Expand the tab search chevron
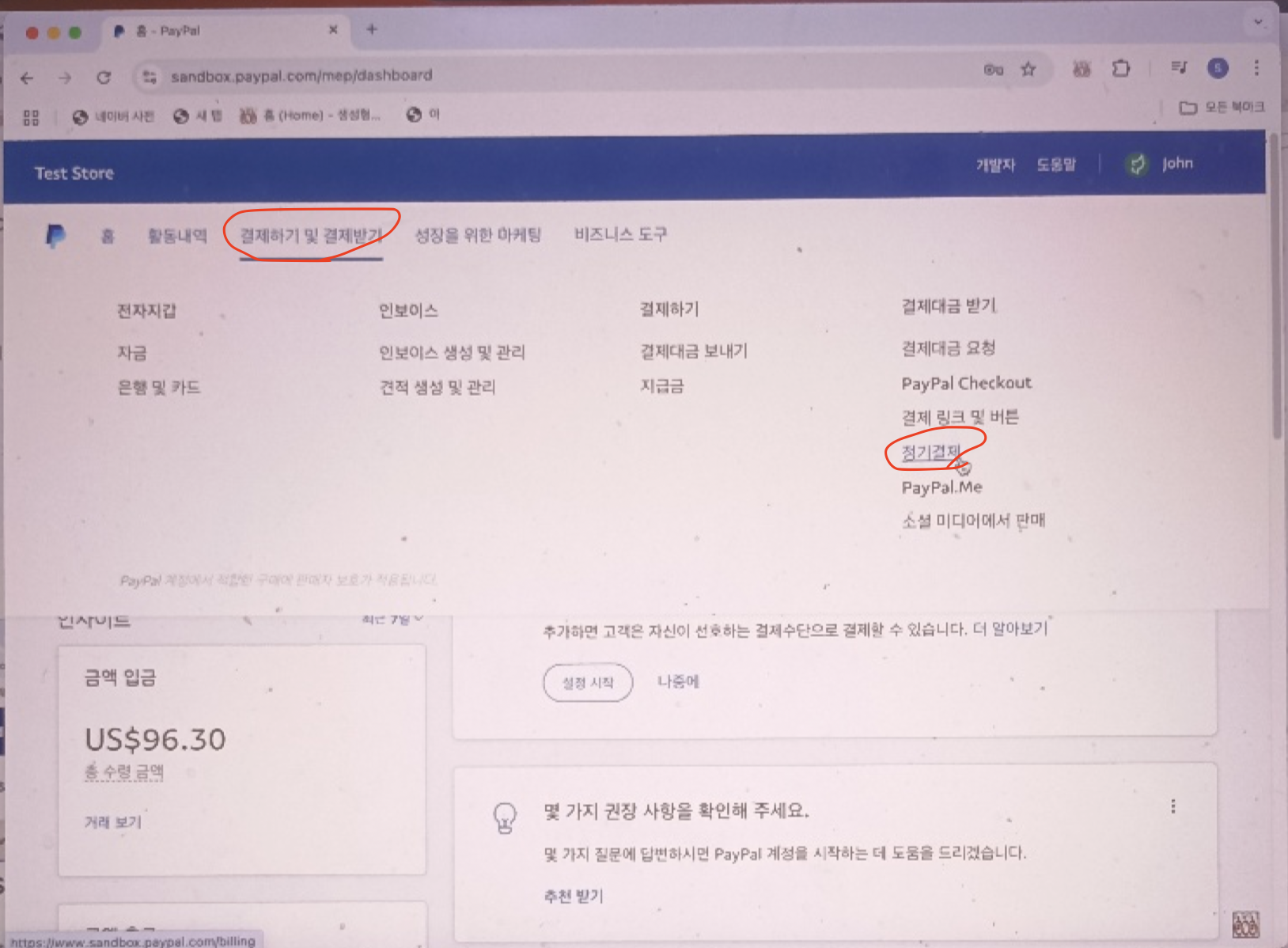 pyautogui.click(x=1258, y=22)
